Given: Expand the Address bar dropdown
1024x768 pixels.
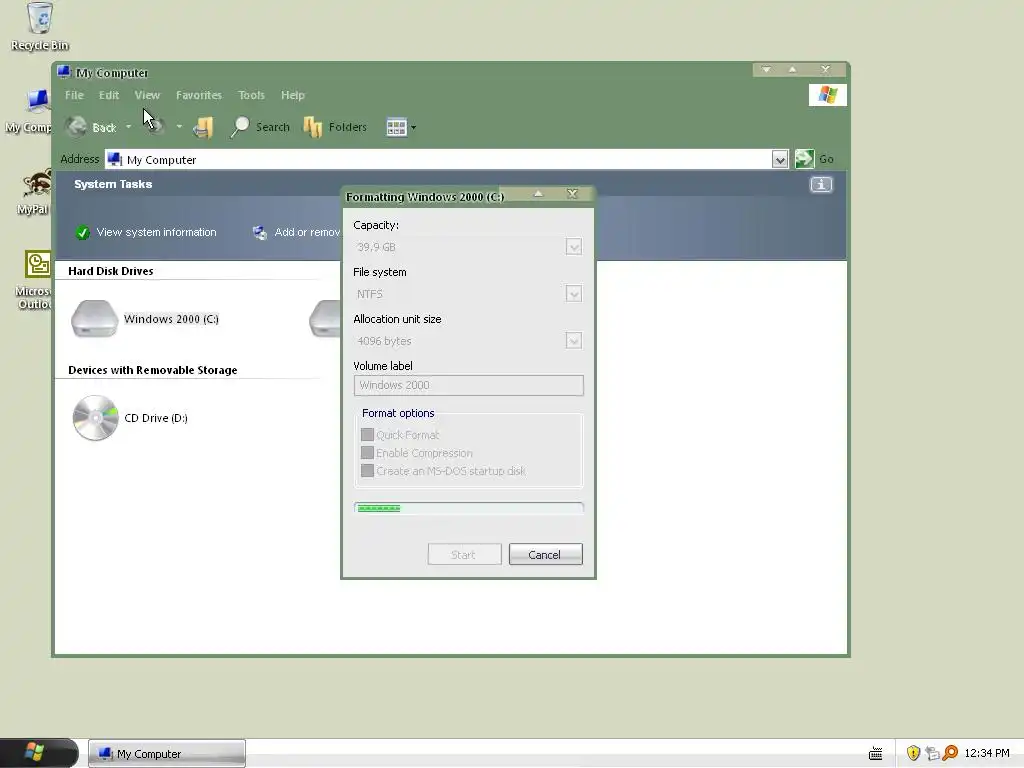Looking at the screenshot, I should click(779, 159).
